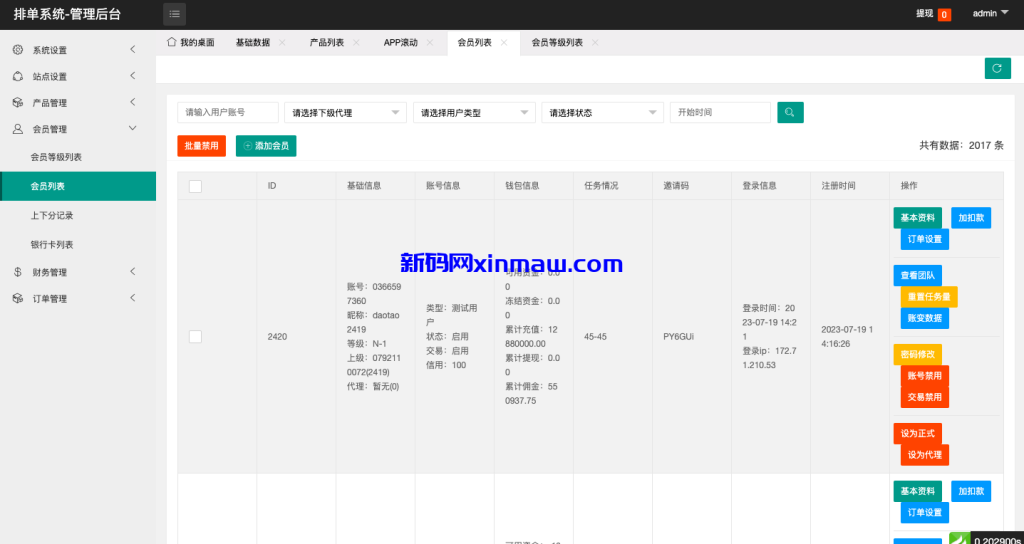
Task: Click the 设为代理 button
Action: click(925, 455)
